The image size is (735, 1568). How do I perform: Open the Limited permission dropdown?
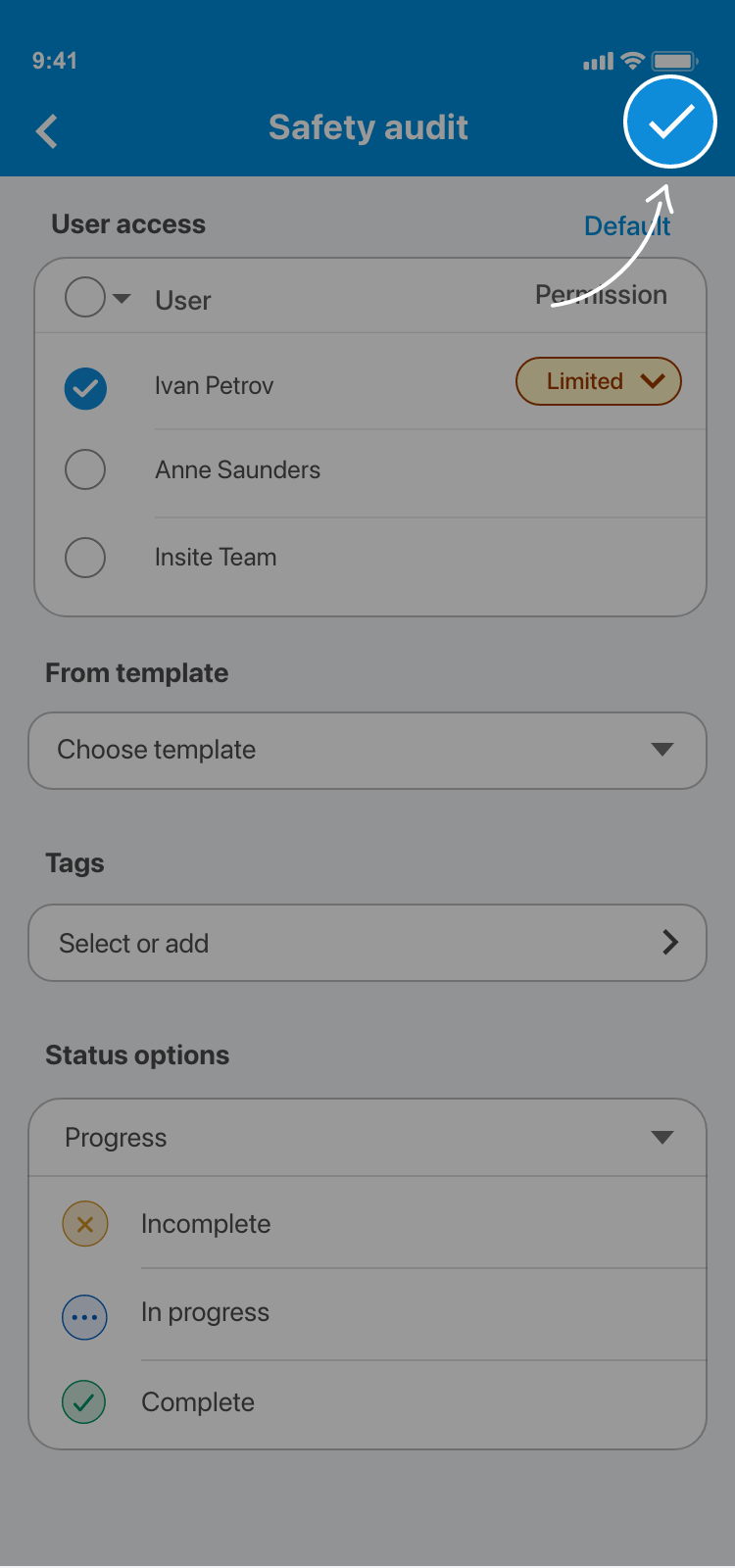(598, 381)
